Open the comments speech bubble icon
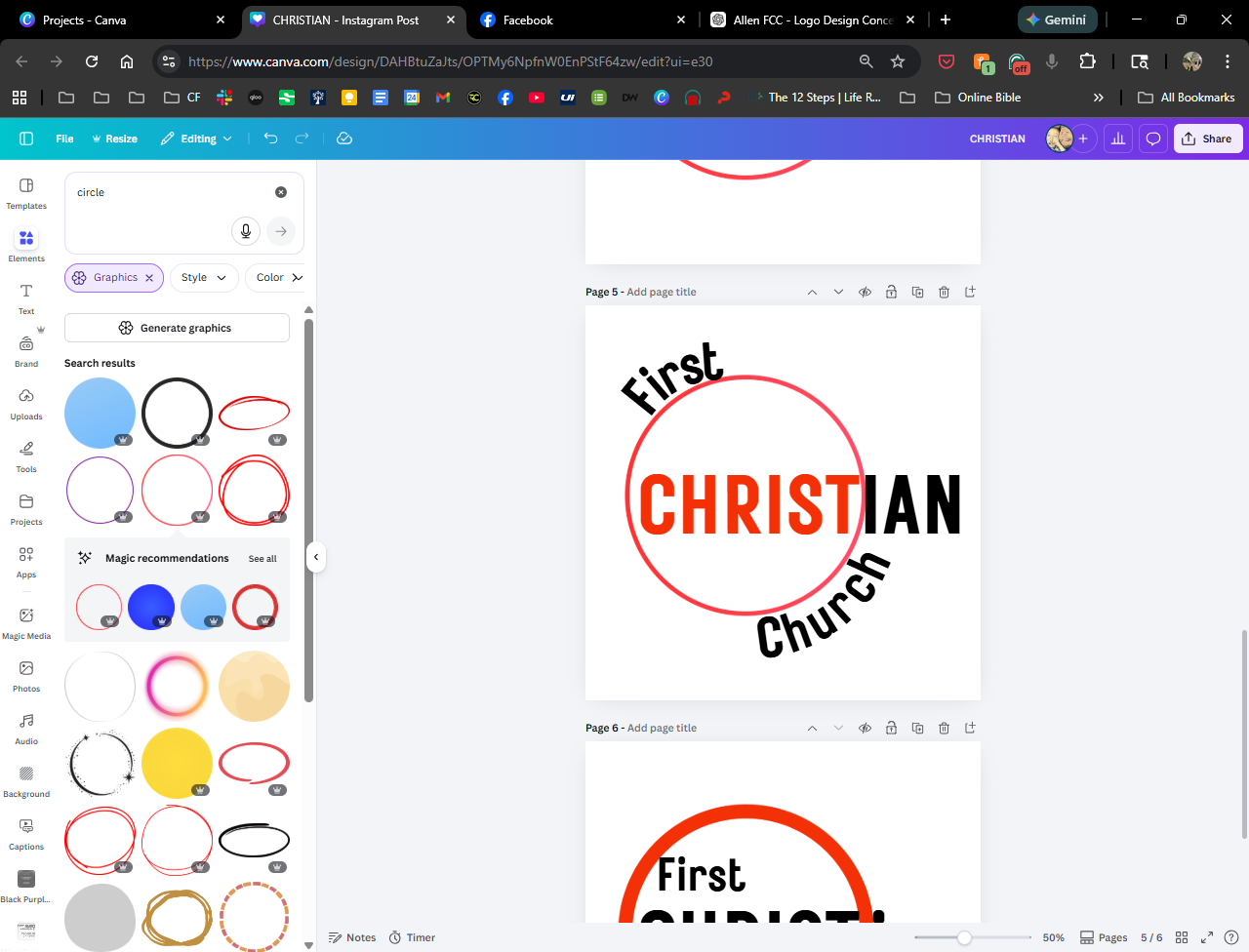The image size is (1249, 952). coord(1152,139)
